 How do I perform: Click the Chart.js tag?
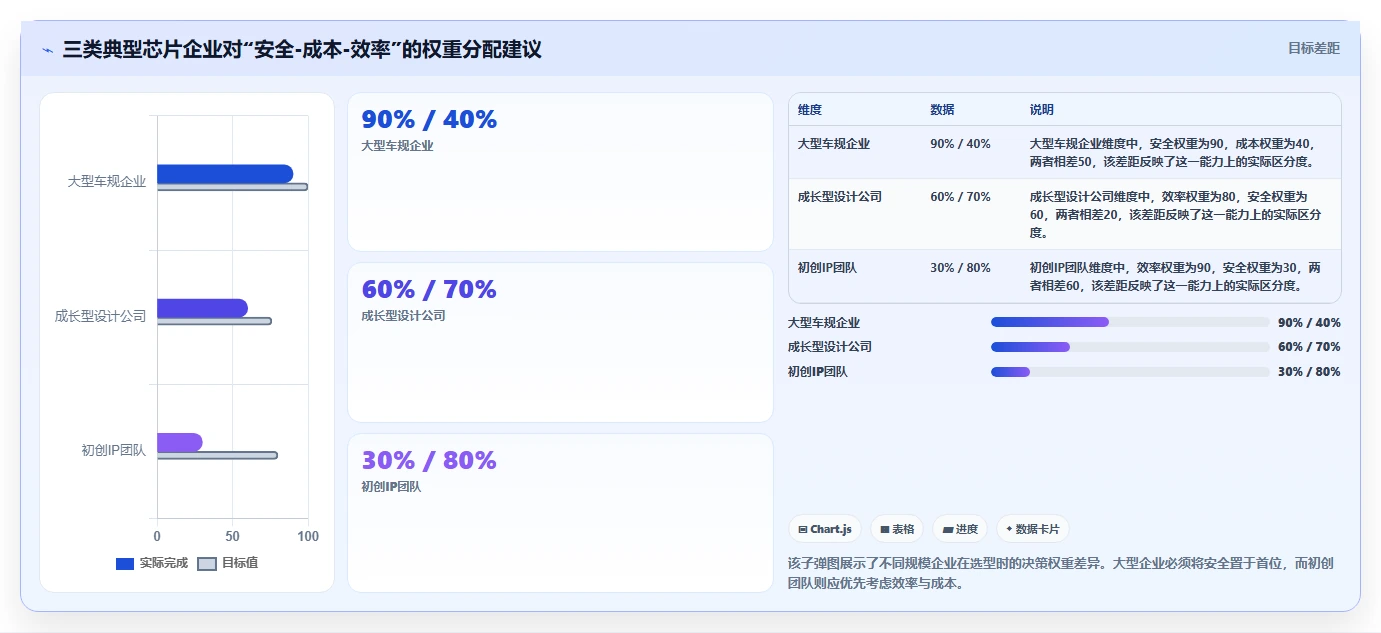point(825,529)
